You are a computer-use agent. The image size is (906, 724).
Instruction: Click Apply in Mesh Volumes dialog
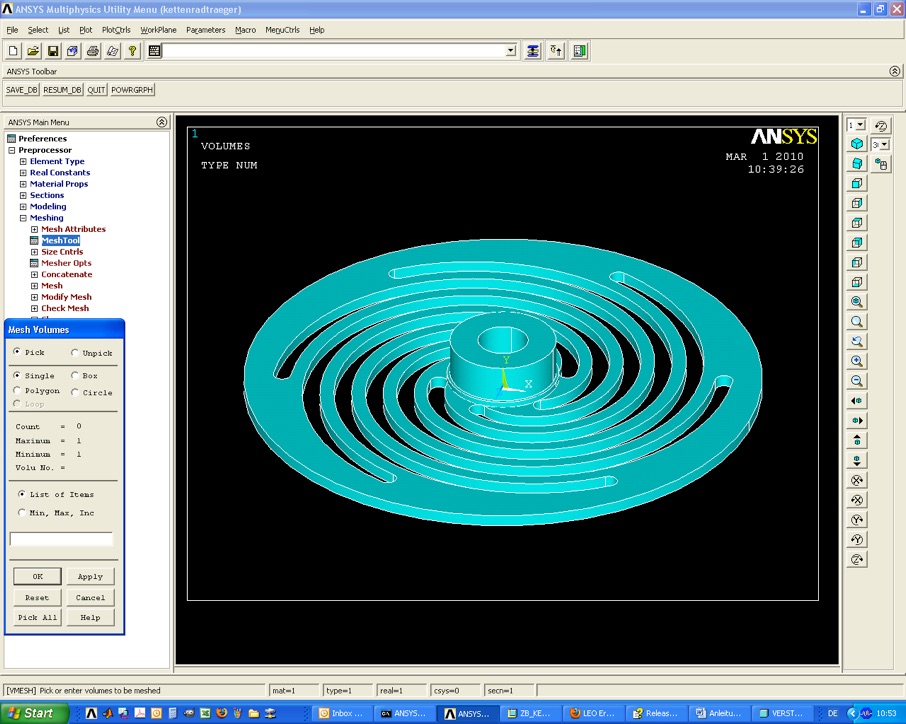click(90, 576)
